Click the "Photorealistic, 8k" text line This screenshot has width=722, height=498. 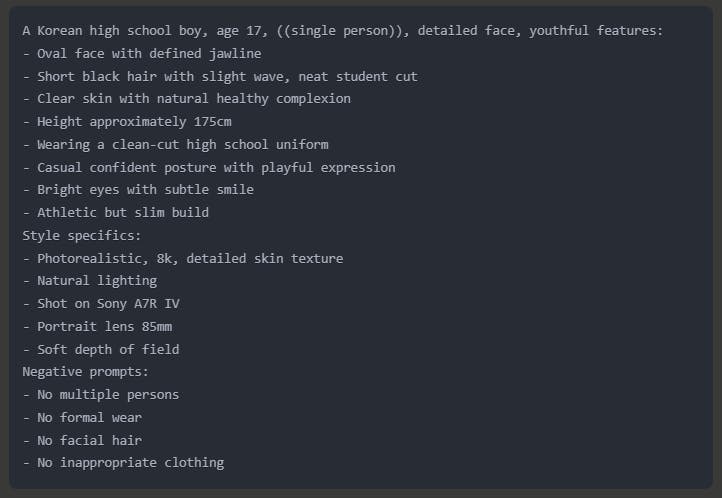pyautogui.click(x=182, y=258)
